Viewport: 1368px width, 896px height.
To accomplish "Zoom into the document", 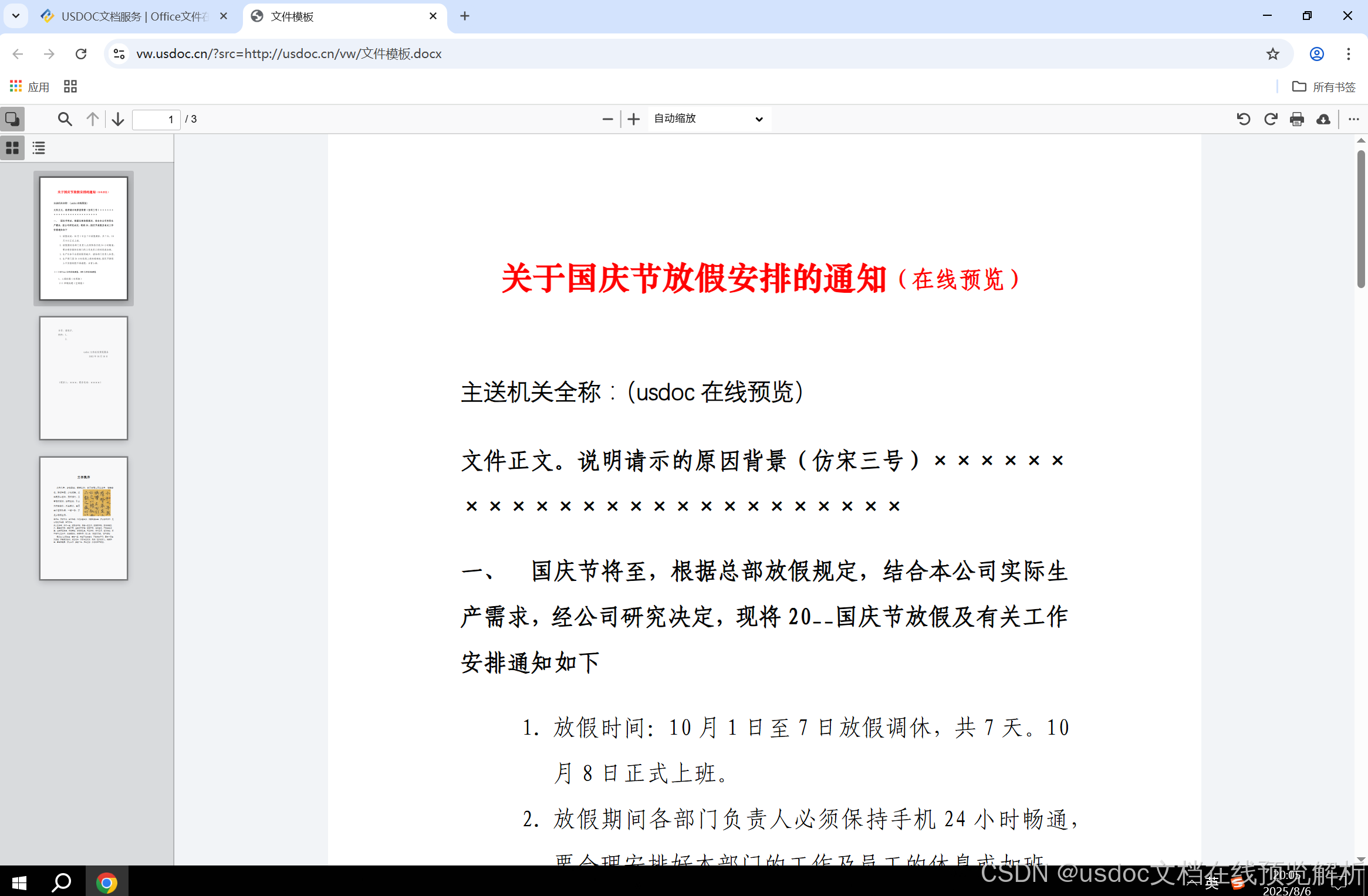I will click(633, 119).
